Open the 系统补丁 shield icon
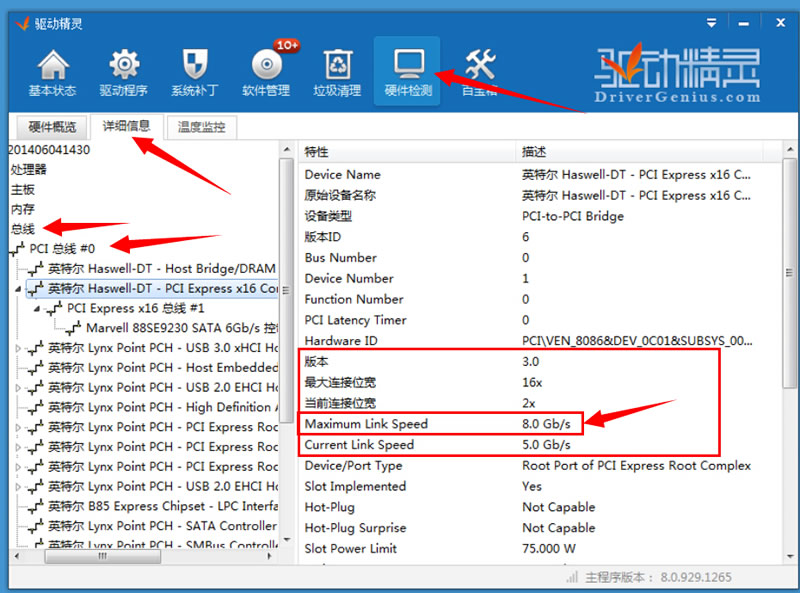Screen dimensions: 800x593 (x=195, y=72)
